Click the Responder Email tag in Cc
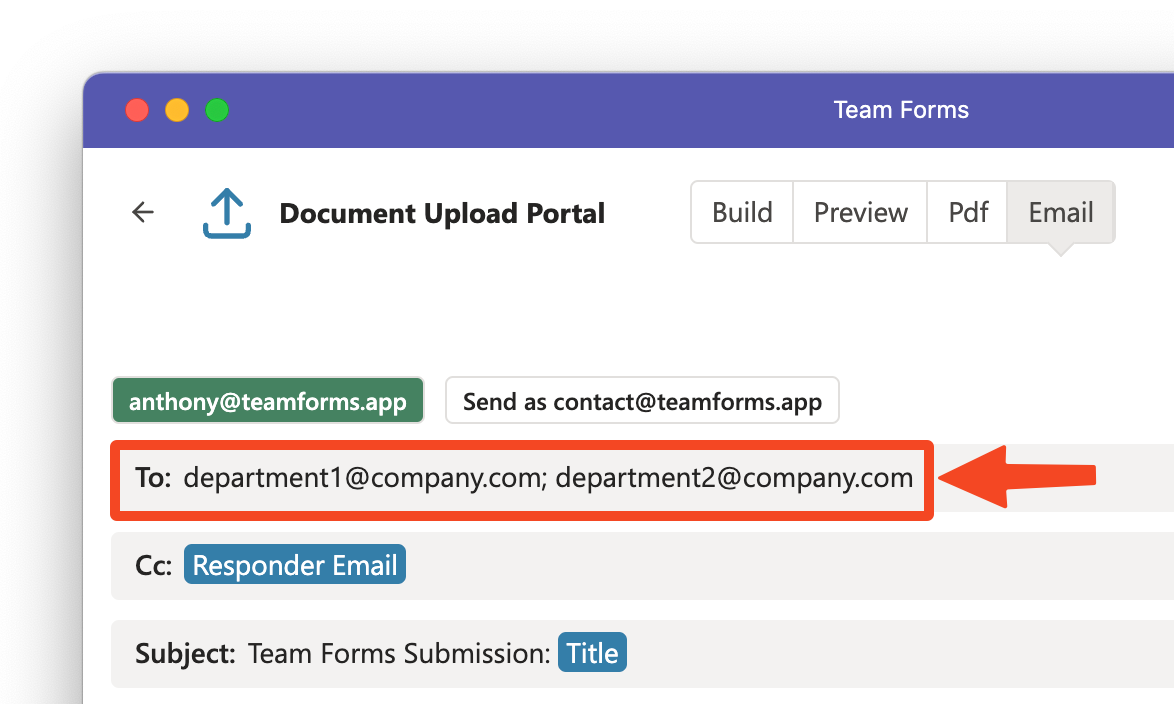The image size is (1174, 704). pyautogui.click(x=295, y=565)
